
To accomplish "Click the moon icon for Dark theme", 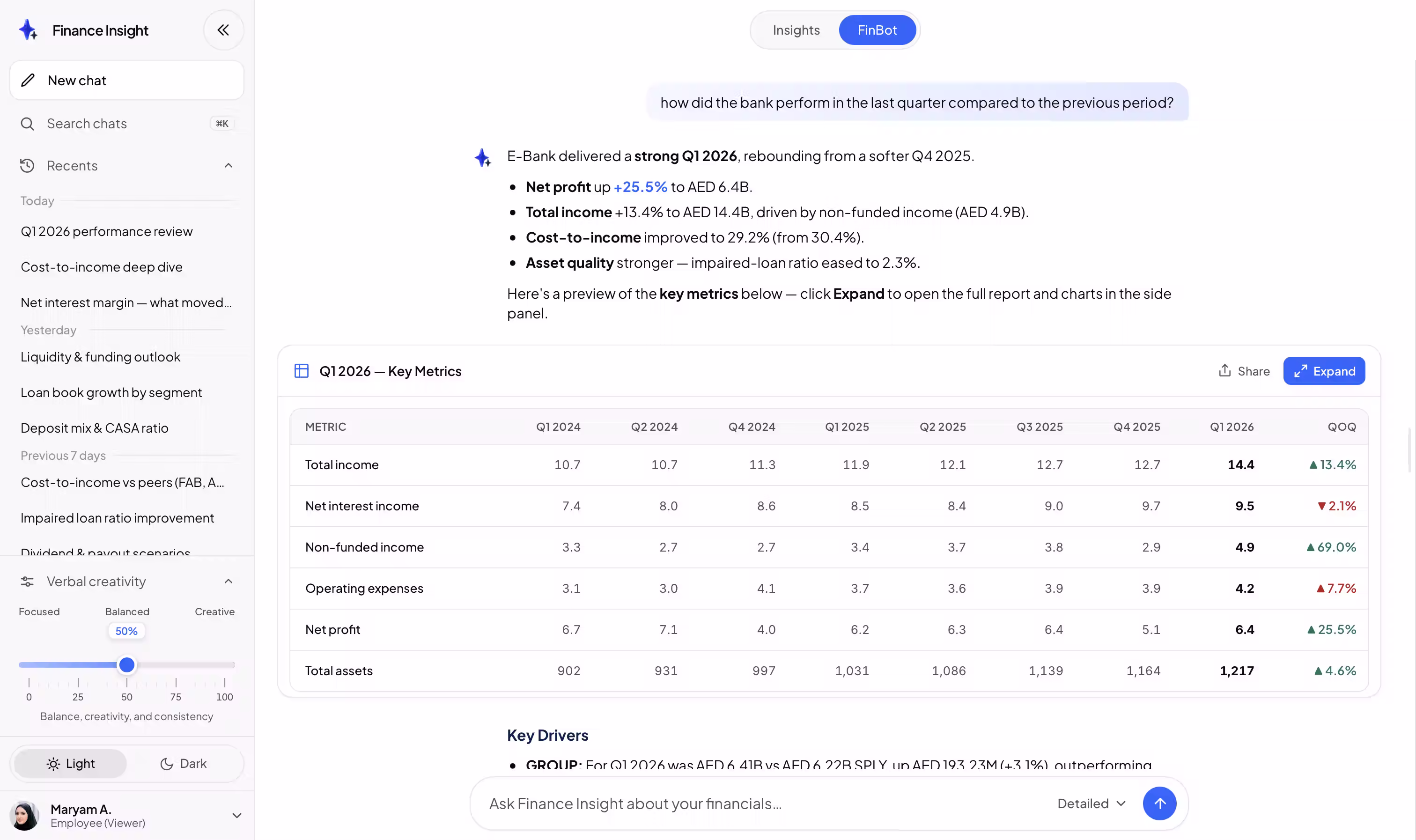I will [x=166, y=764].
